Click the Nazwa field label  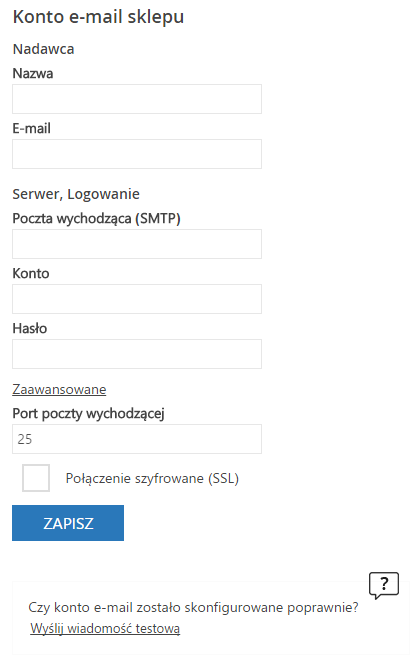coord(33,74)
